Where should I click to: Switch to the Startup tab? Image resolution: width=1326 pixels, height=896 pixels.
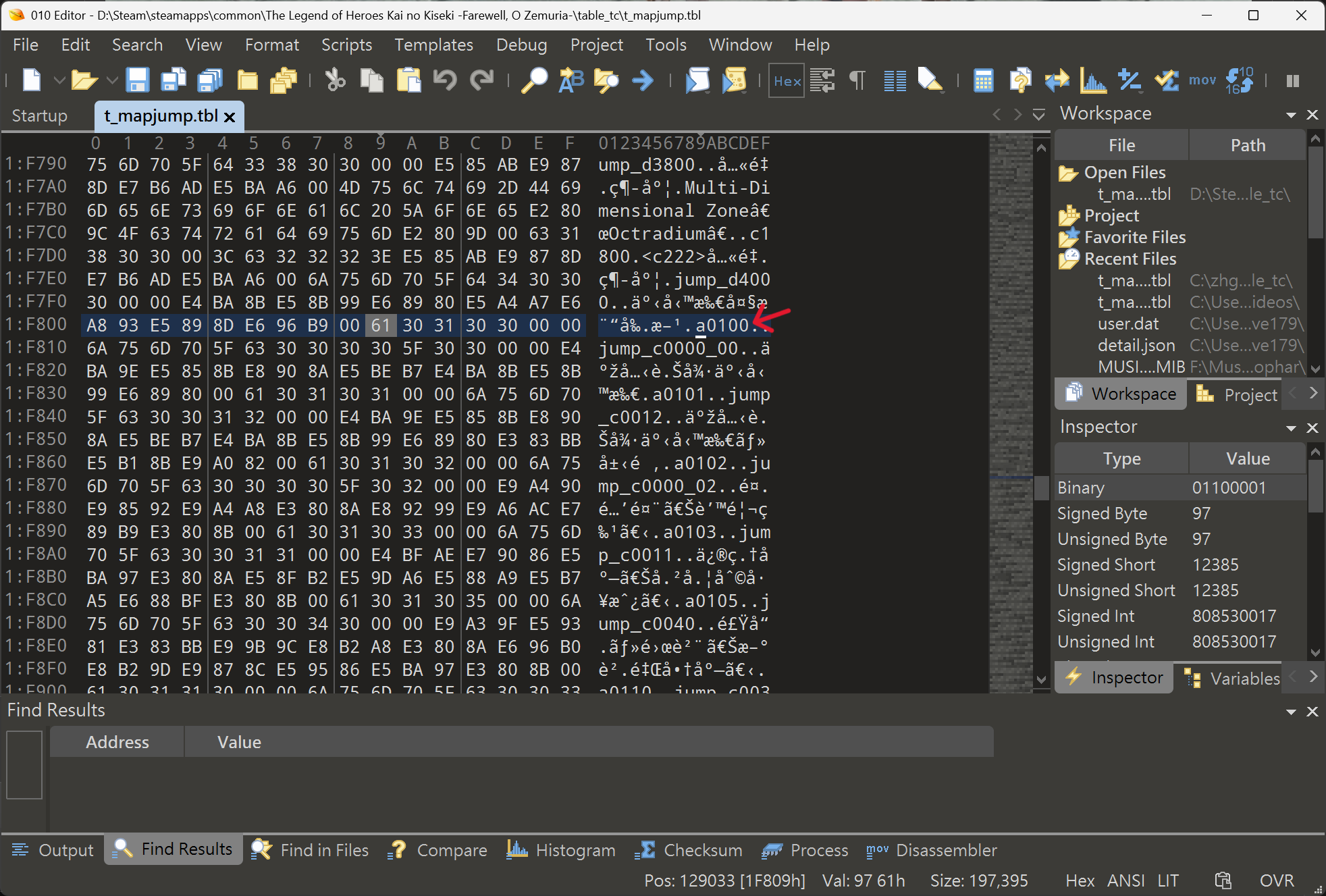point(40,115)
